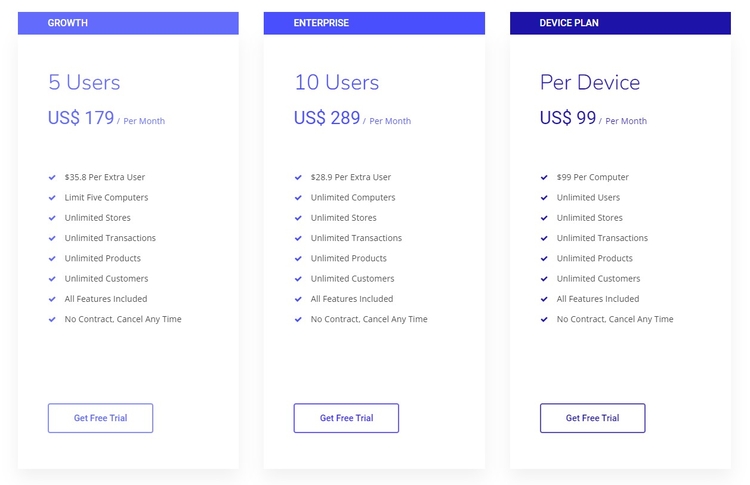Image resolution: width=750 pixels, height=485 pixels.
Task: Click Get Free Trial in Growth plan
Action: click(x=100, y=418)
